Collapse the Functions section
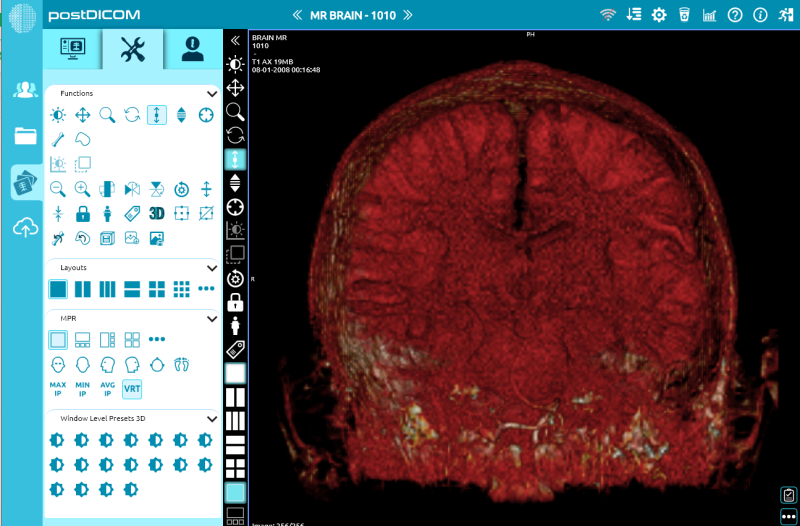 click(211, 93)
